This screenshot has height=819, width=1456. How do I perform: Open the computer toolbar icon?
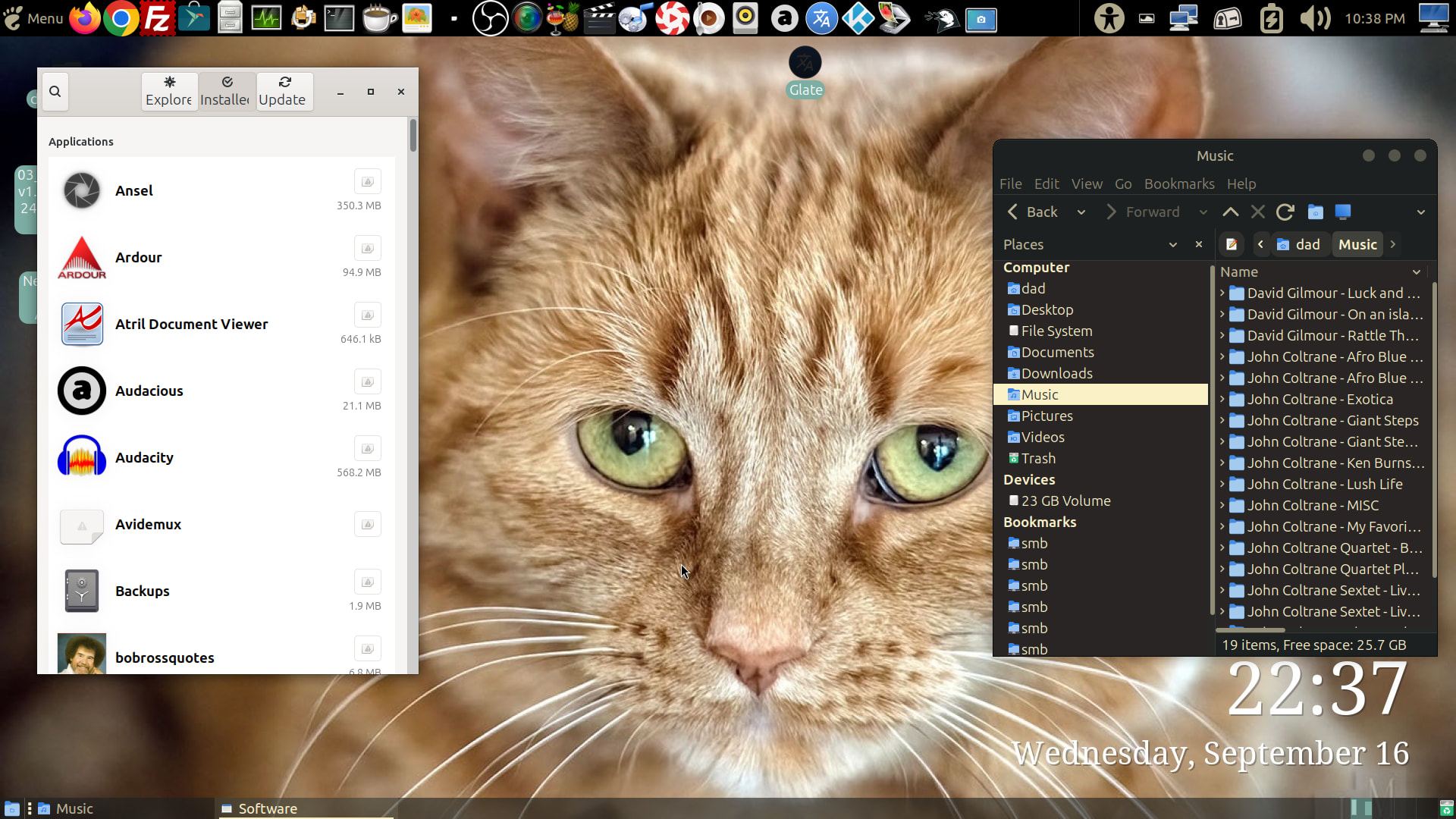1342,212
